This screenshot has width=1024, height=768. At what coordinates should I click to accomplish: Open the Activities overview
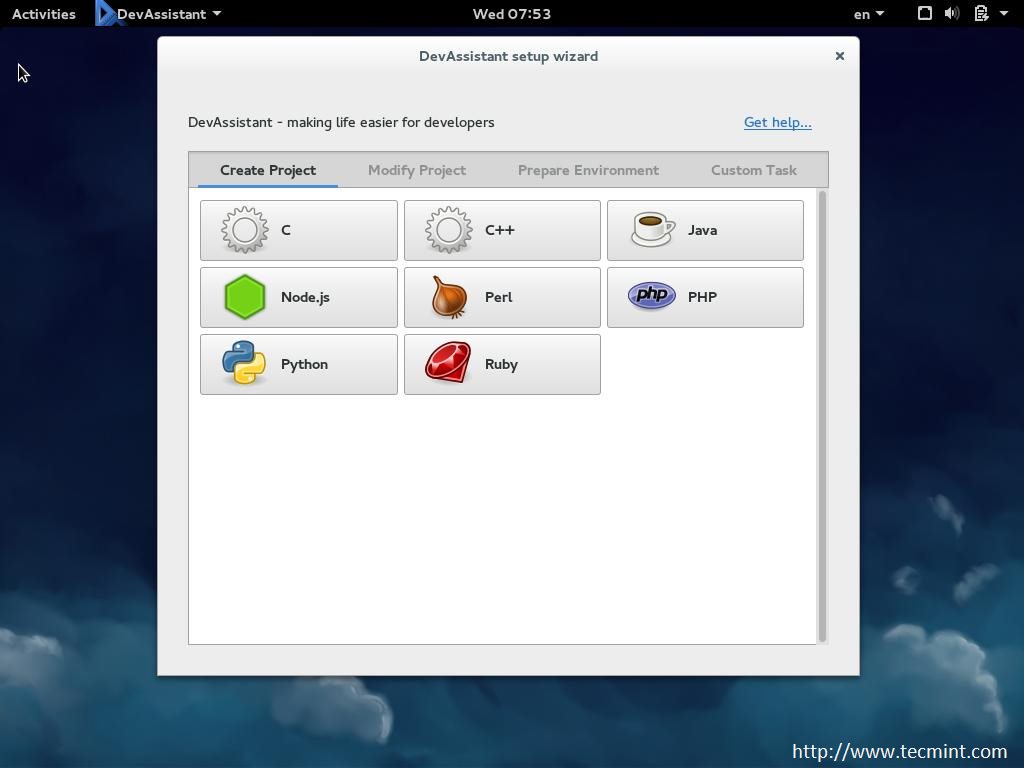43,13
